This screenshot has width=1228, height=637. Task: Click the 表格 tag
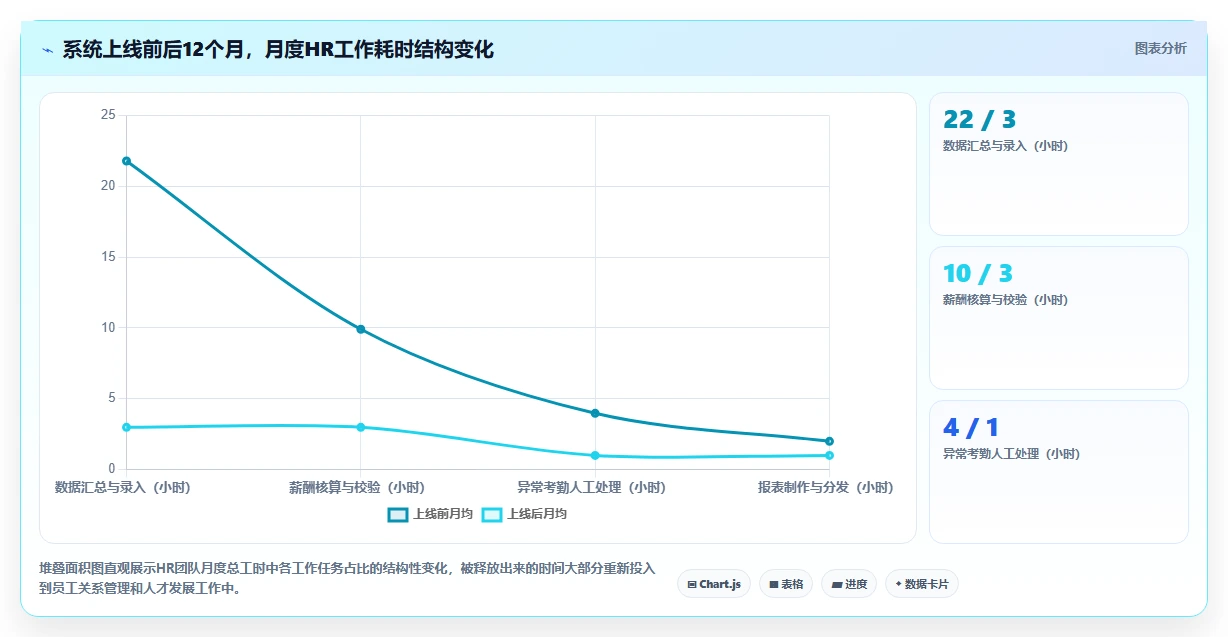click(x=786, y=584)
